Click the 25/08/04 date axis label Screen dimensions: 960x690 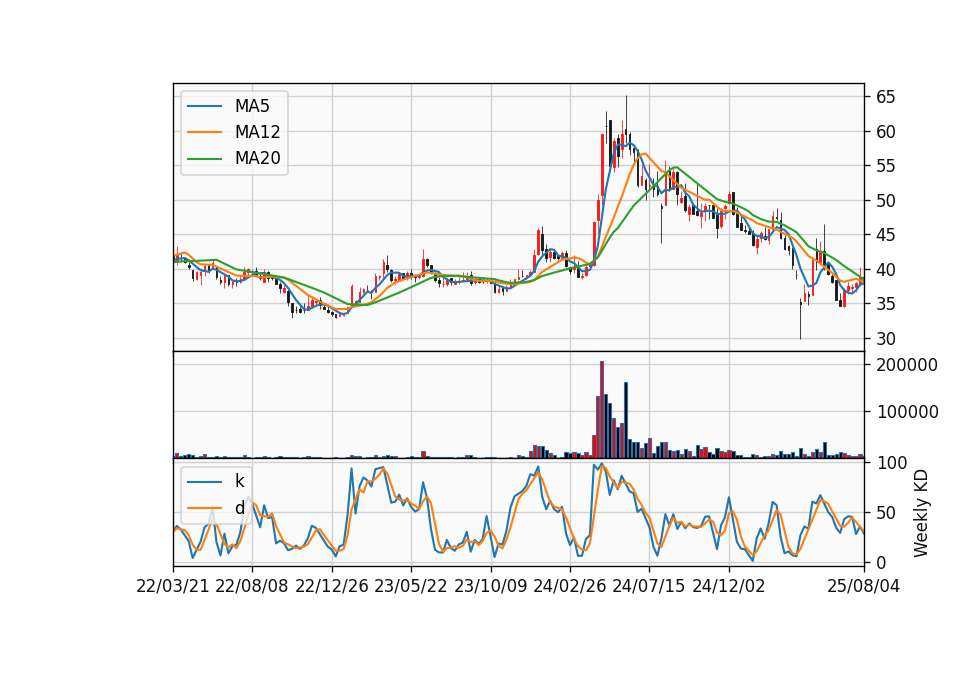(x=863, y=586)
